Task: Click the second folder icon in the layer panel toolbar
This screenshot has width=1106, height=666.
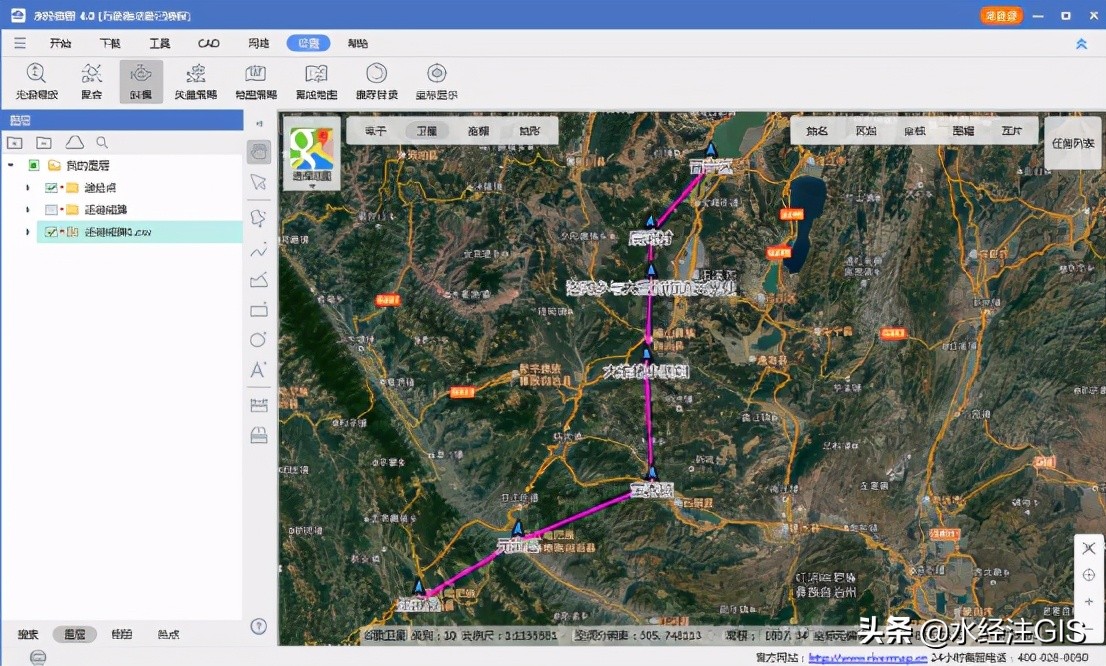Action: point(44,143)
